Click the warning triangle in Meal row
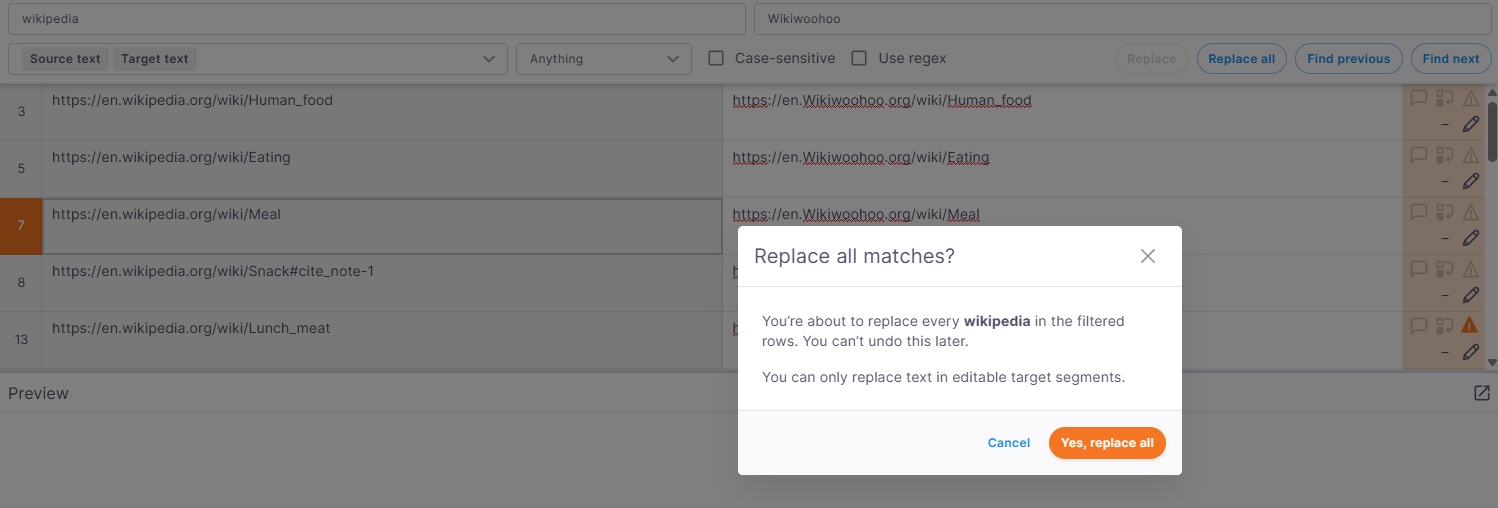Image resolution: width=1498 pixels, height=508 pixels. tap(1470, 213)
